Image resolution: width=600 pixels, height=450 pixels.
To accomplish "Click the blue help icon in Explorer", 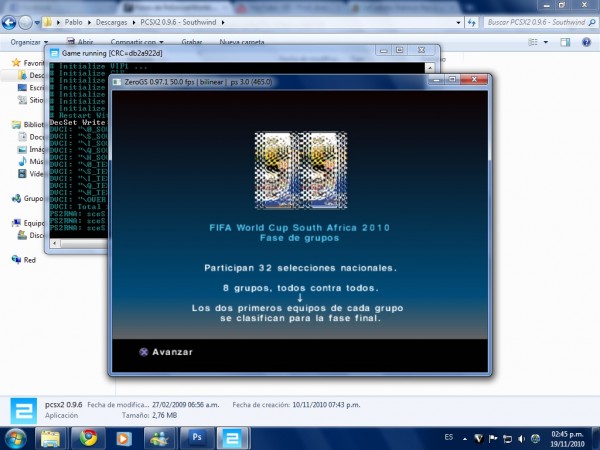I will 586,42.
